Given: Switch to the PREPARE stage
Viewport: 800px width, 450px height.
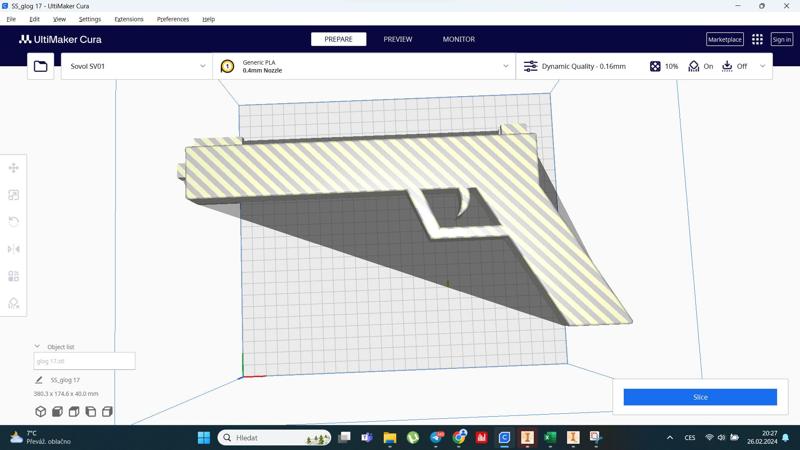Looking at the screenshot, I should coord(338,39).
